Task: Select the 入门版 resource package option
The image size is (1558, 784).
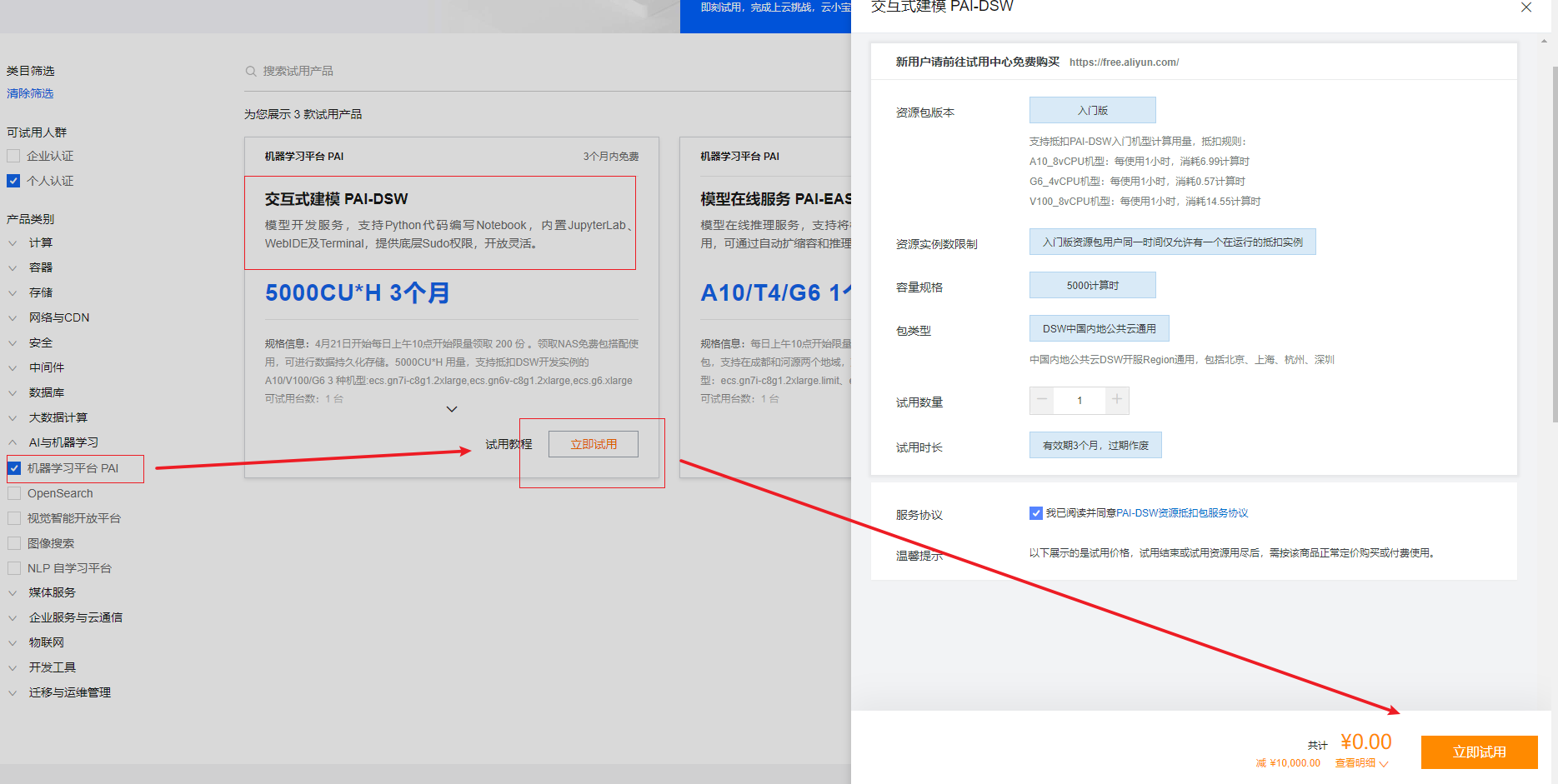Action: click(1092, 110)
